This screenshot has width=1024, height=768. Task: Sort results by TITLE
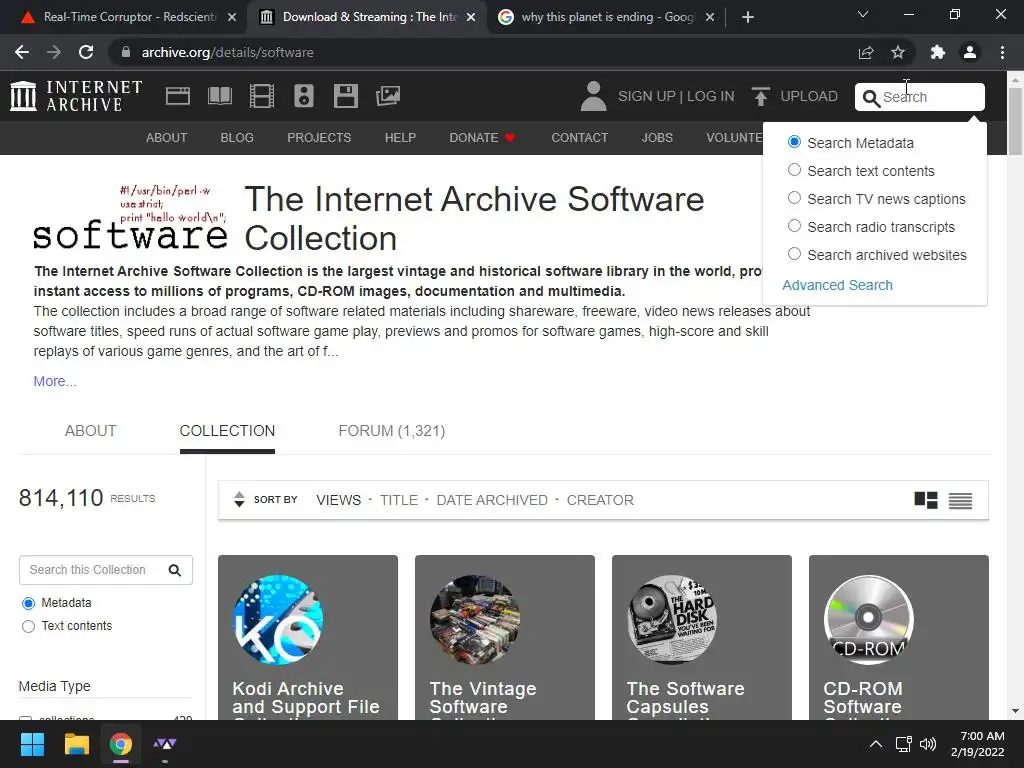(399, 500)
